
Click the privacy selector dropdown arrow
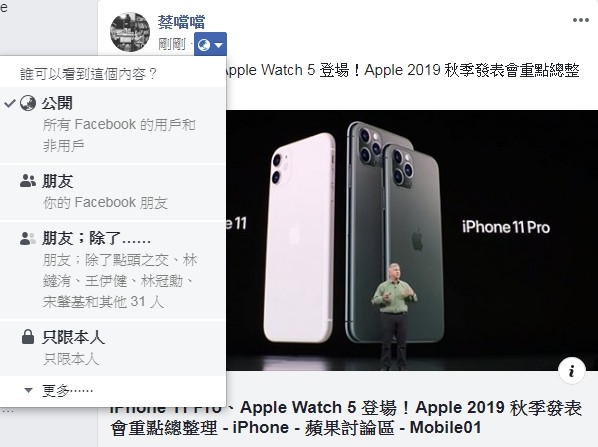(x=219, y=45)
